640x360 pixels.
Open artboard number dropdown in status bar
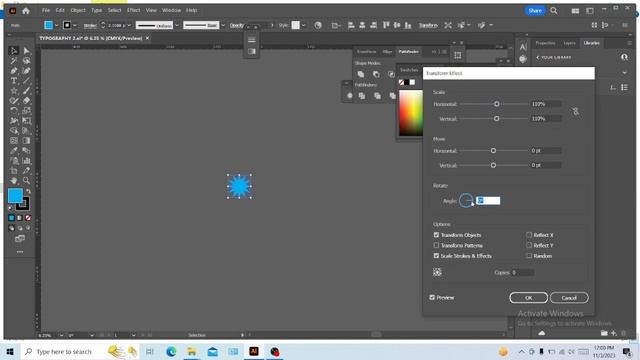133,336
